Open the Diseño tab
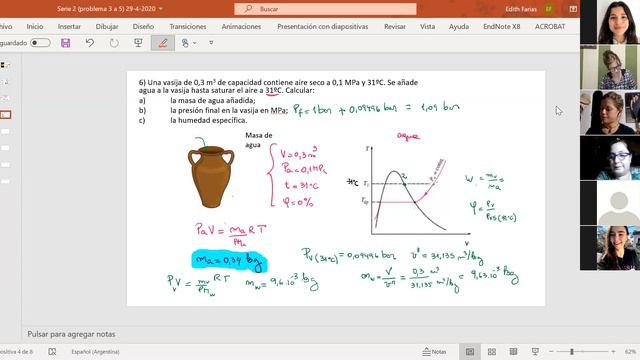The width and height of the screenshot is (640, 360). click(143, 27)
